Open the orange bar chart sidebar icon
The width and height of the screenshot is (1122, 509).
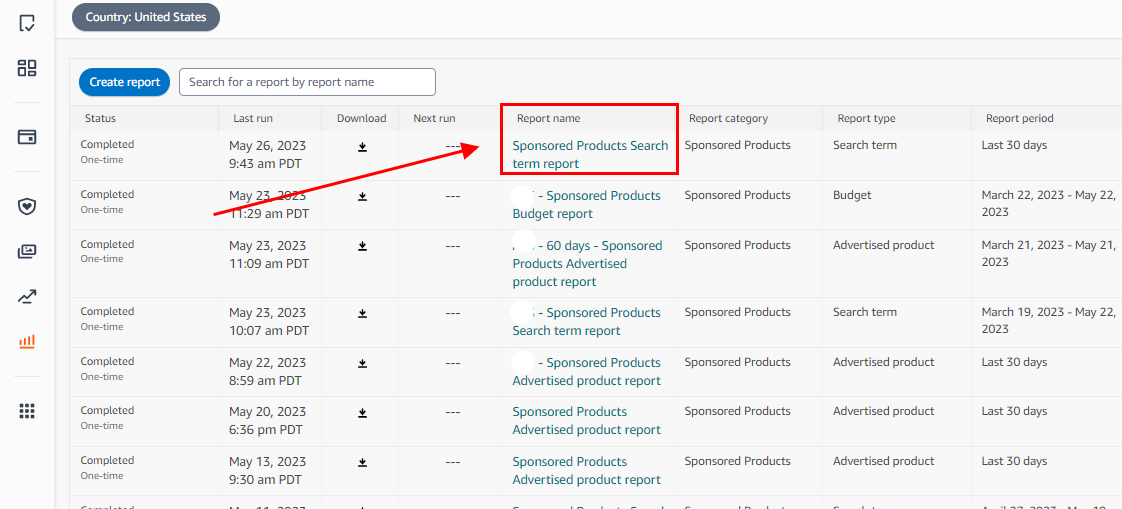click(x=27, y=342)
